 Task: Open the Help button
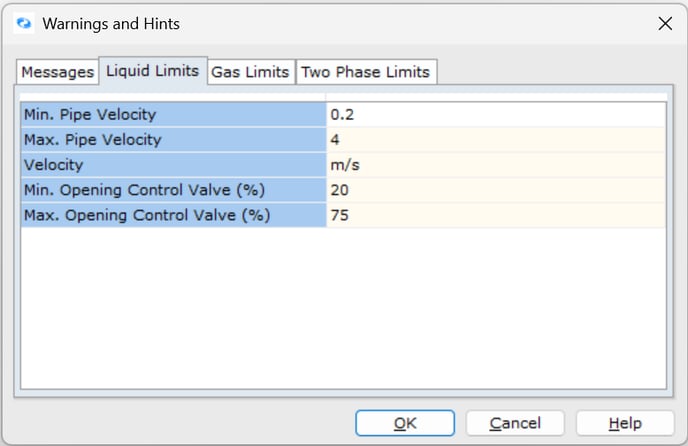click(x=625, y=423)
